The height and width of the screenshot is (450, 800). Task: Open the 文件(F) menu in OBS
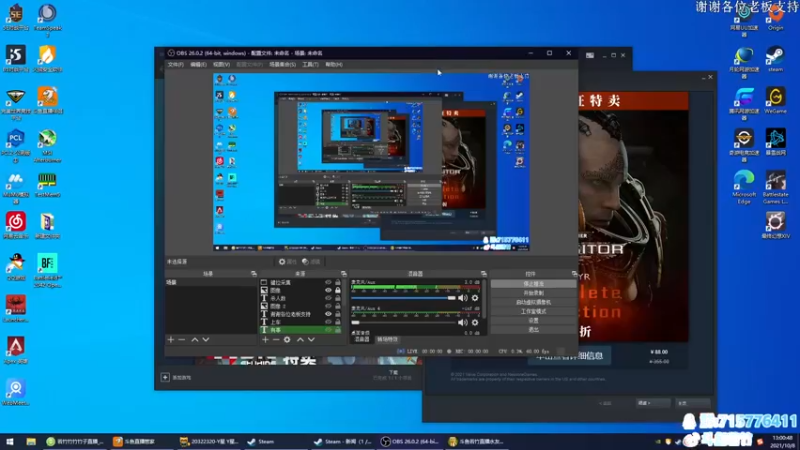click(176, 65)
